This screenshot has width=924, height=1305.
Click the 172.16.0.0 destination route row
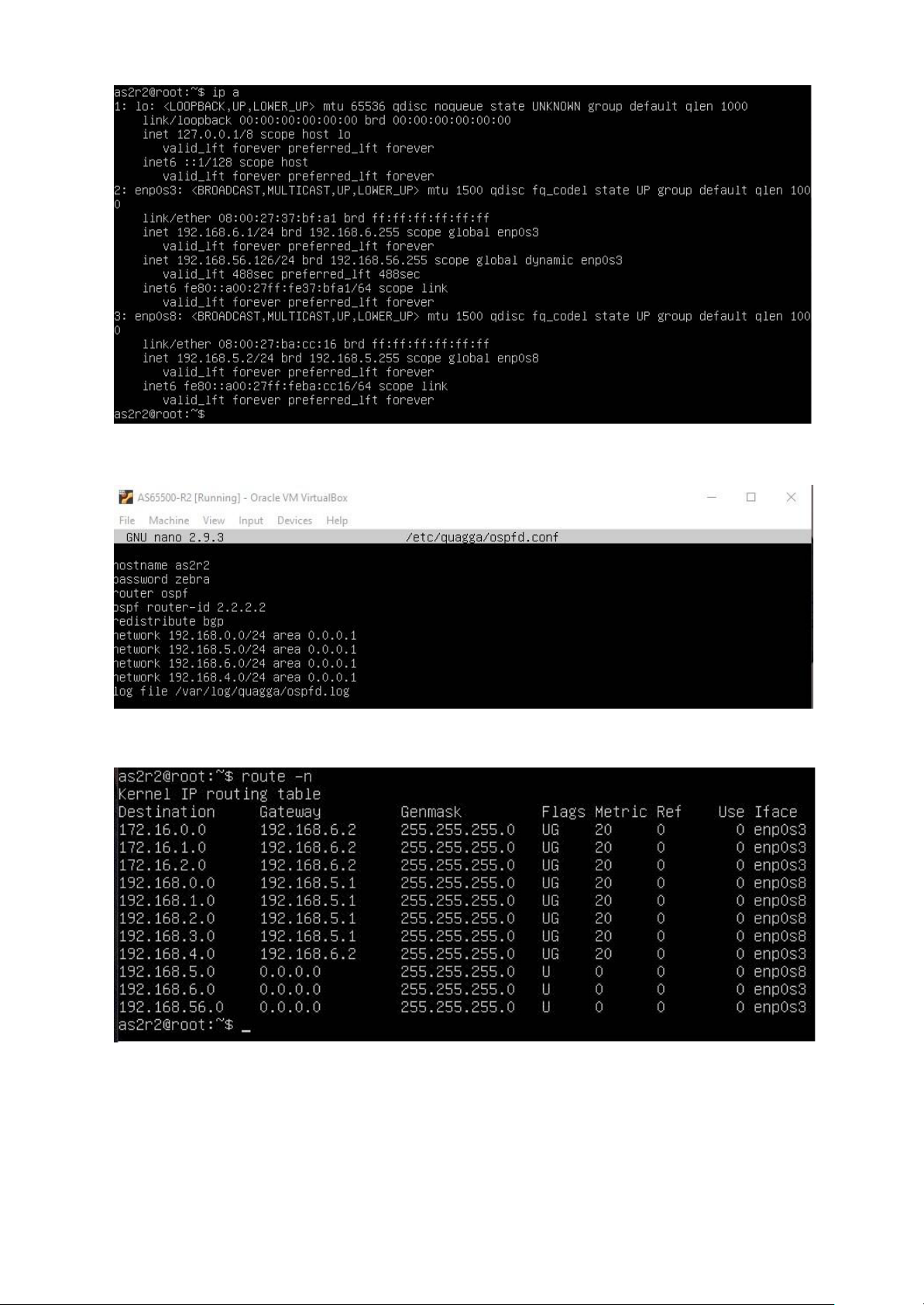(462, 829)
